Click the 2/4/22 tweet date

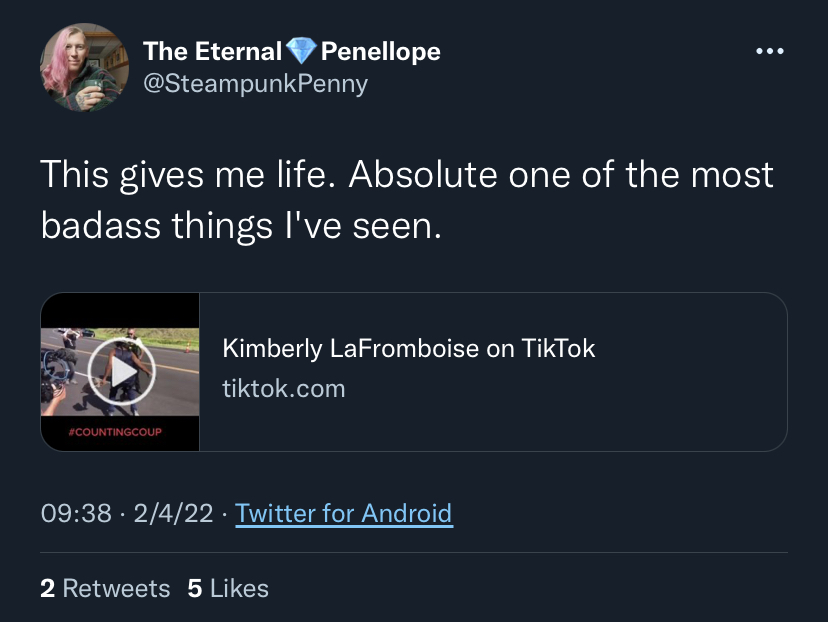click(173, 513)
